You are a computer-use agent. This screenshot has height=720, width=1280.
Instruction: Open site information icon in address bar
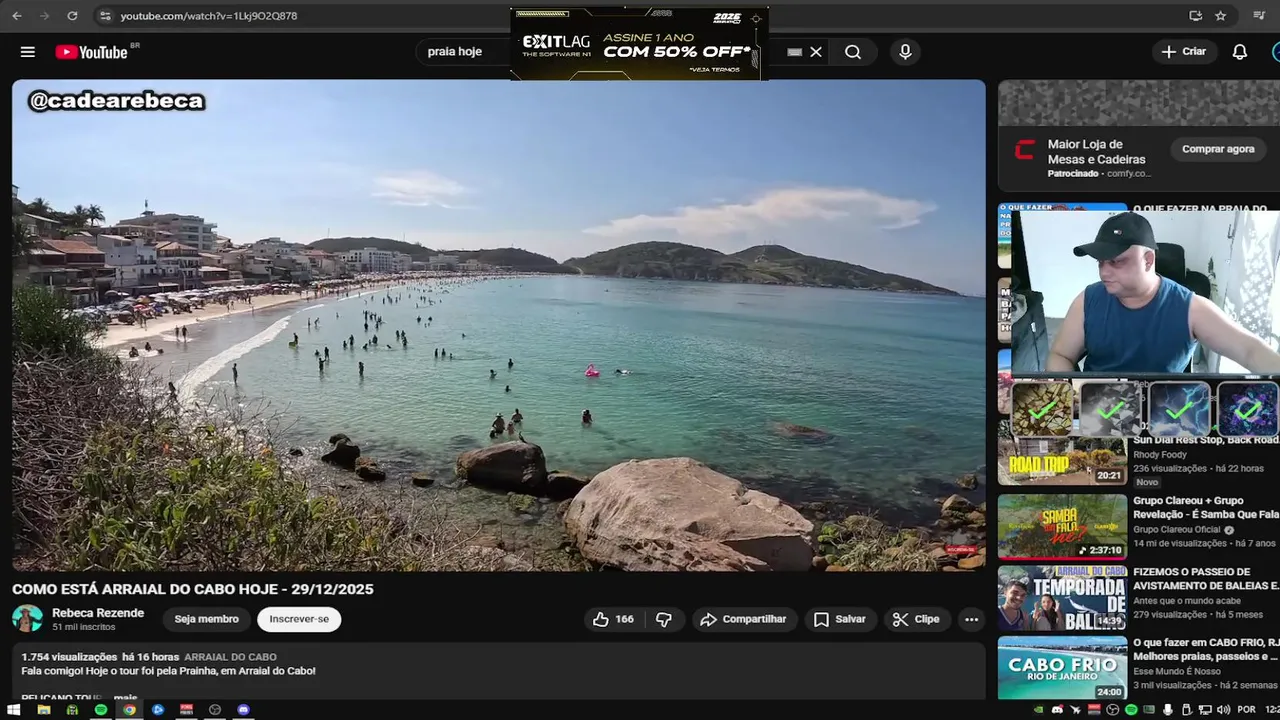click(105, 16)
